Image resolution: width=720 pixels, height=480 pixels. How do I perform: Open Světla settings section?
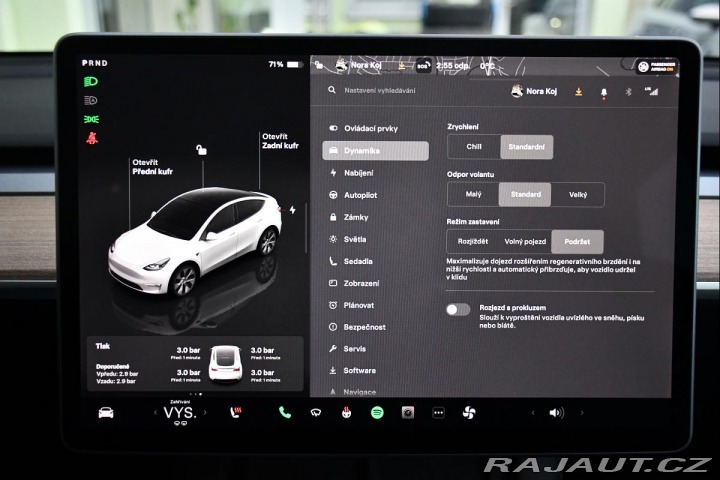[376, 239]
